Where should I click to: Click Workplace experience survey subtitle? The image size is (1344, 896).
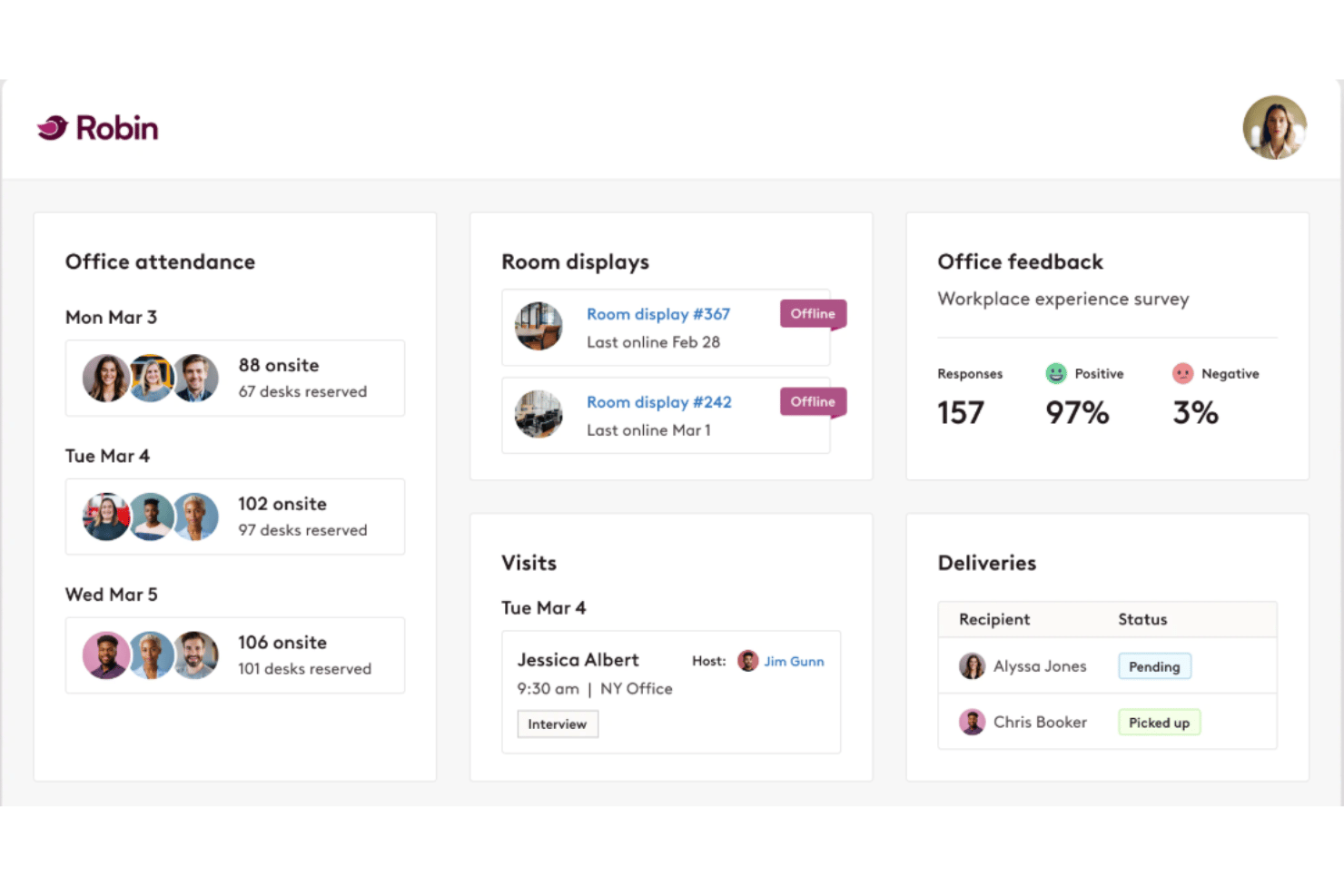point(1063,300)
